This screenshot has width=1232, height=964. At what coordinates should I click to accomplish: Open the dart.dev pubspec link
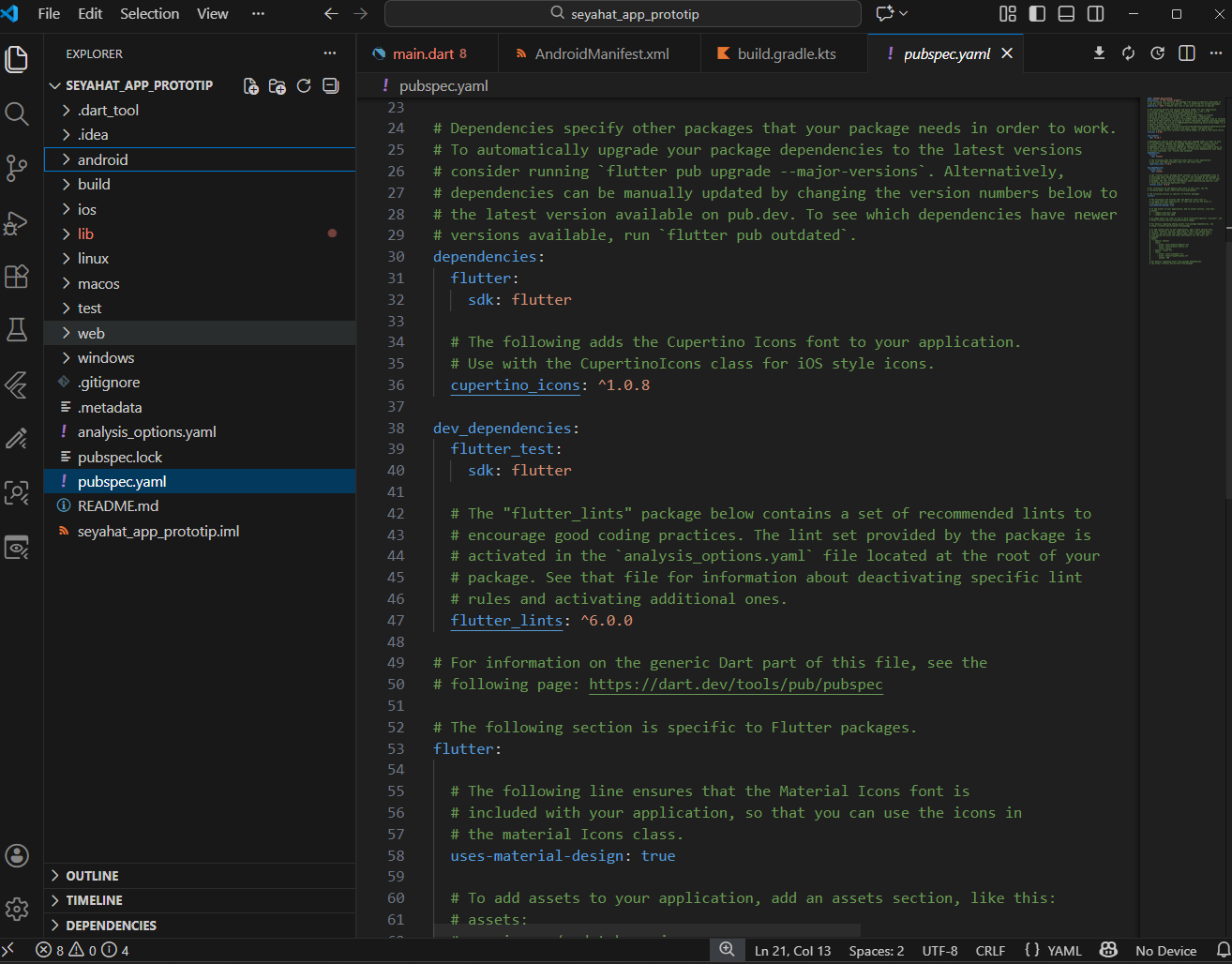pos(736,684)
